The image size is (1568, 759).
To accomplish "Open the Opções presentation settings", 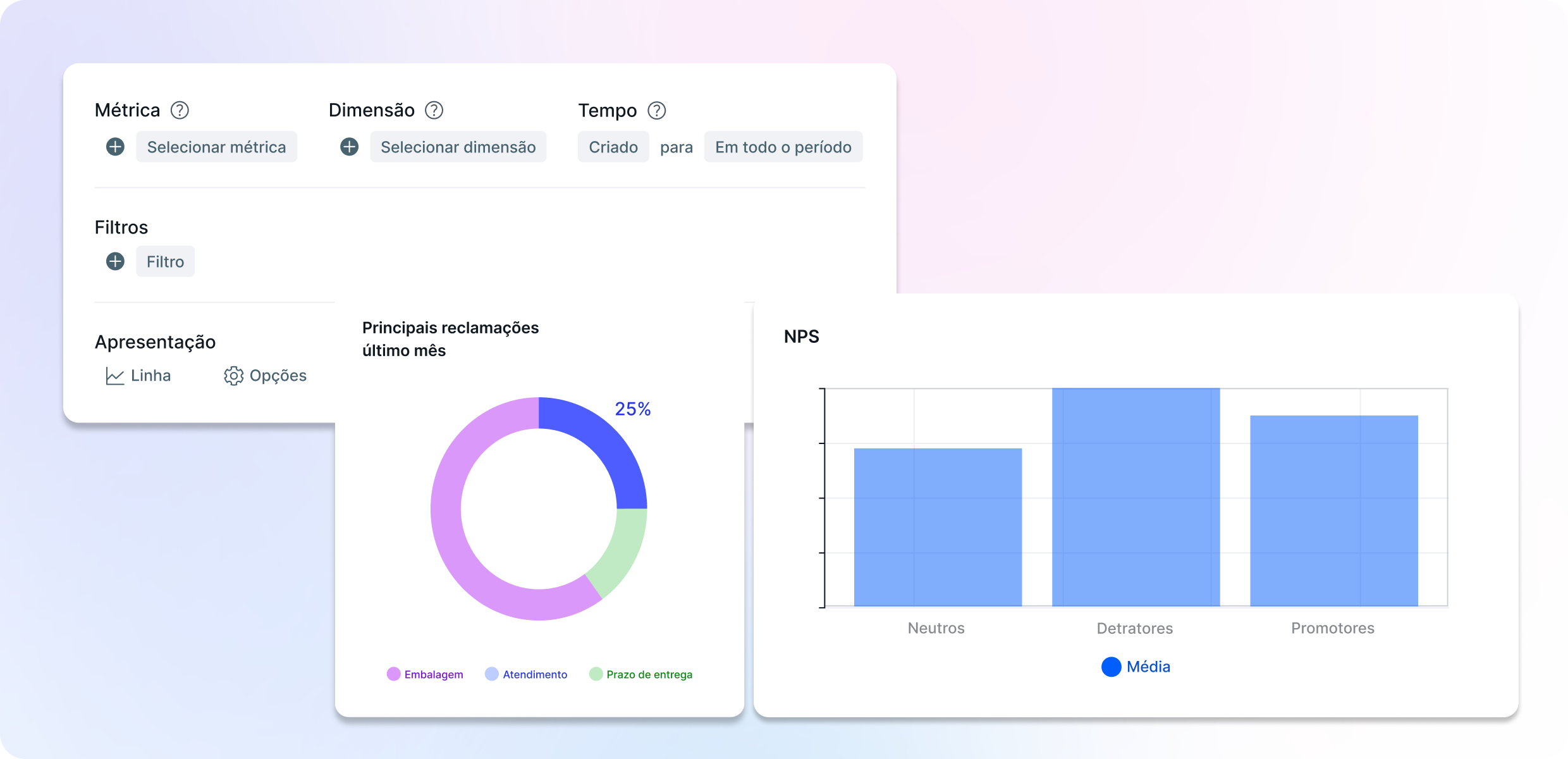I will click(x=278, y=376).
